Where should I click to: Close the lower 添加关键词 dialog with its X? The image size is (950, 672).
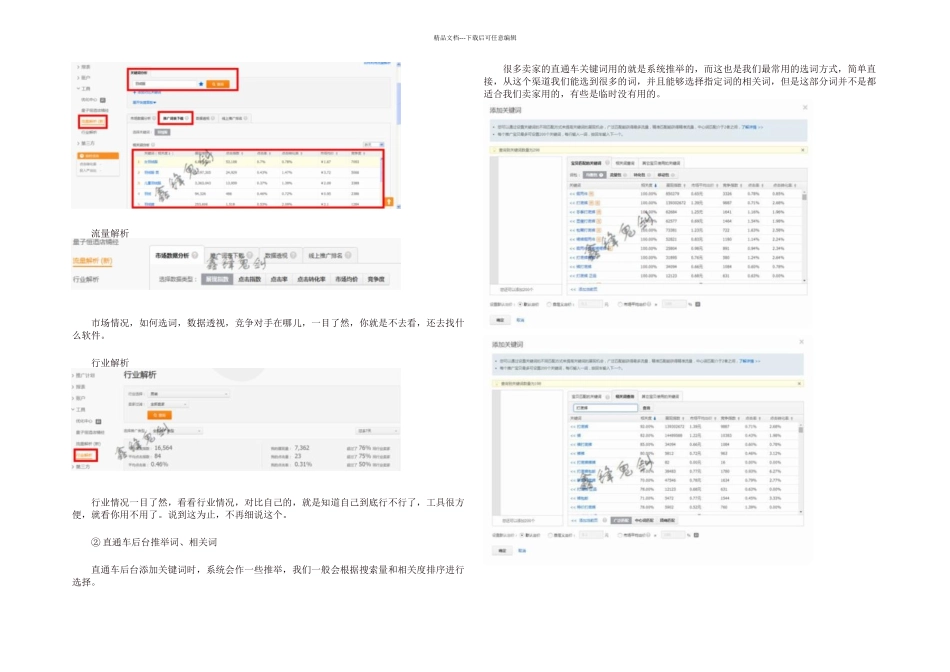(x=801, y=342)
